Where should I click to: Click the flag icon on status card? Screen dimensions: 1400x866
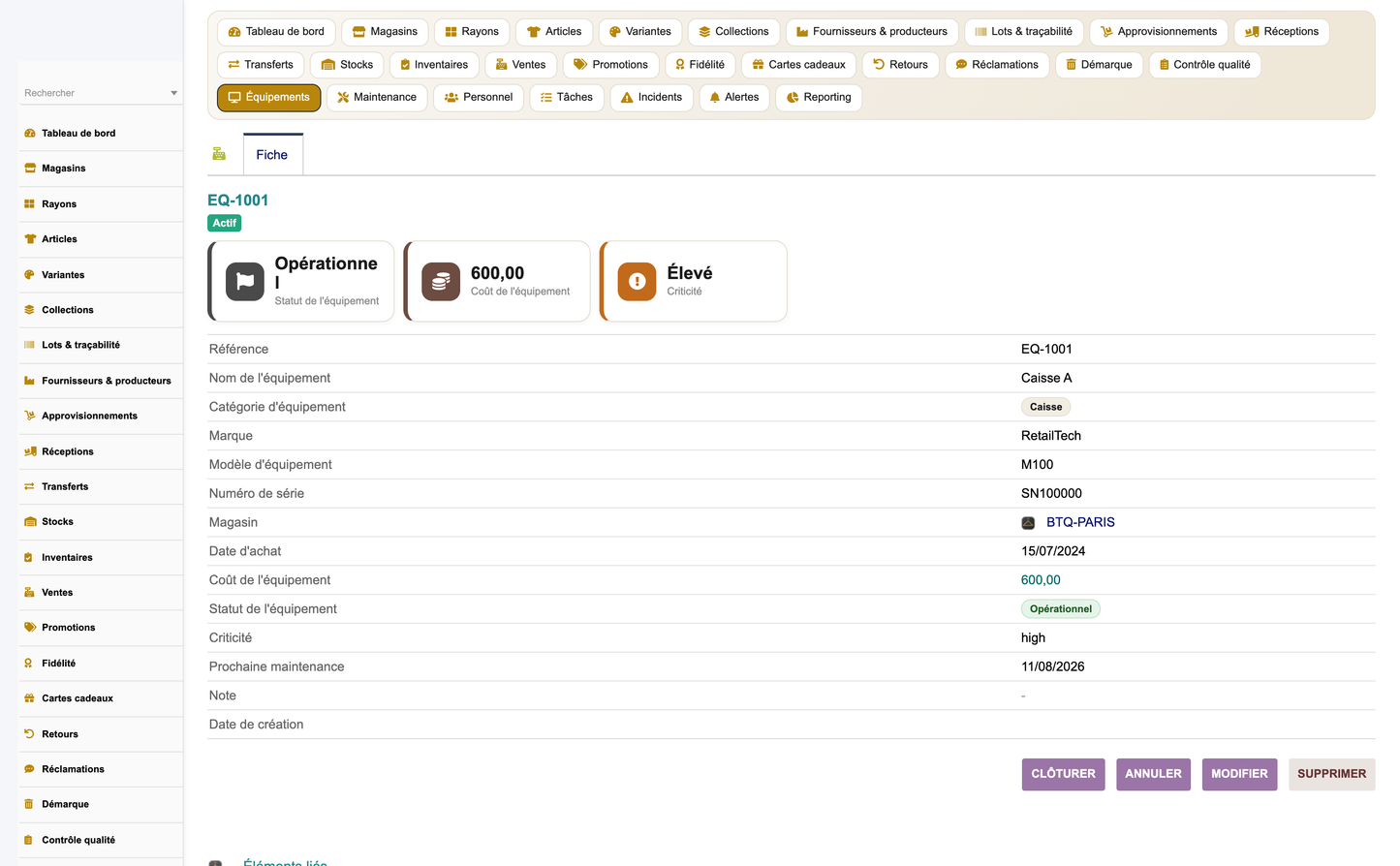pos(245,282)
